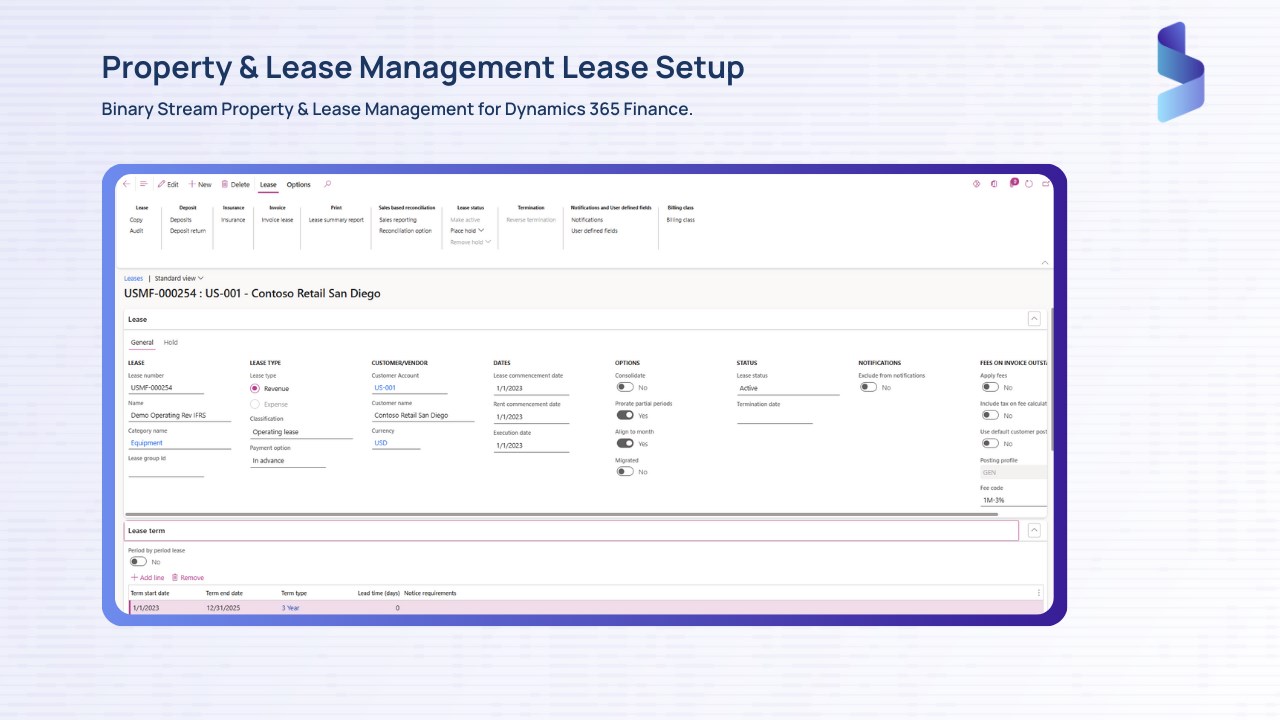
Task: Click the Fee code field 1M-3%
Action: (x=1013, y=500)
